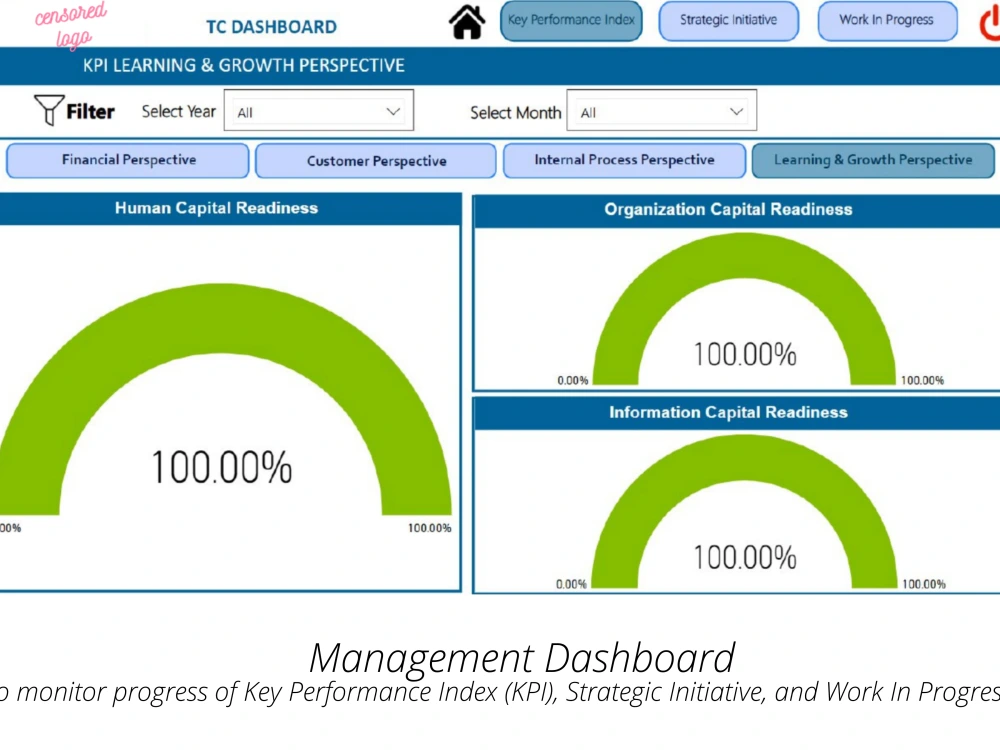
Task: Click Organization gauge 0.00% minimum label
Action: [x=573, y=381]
